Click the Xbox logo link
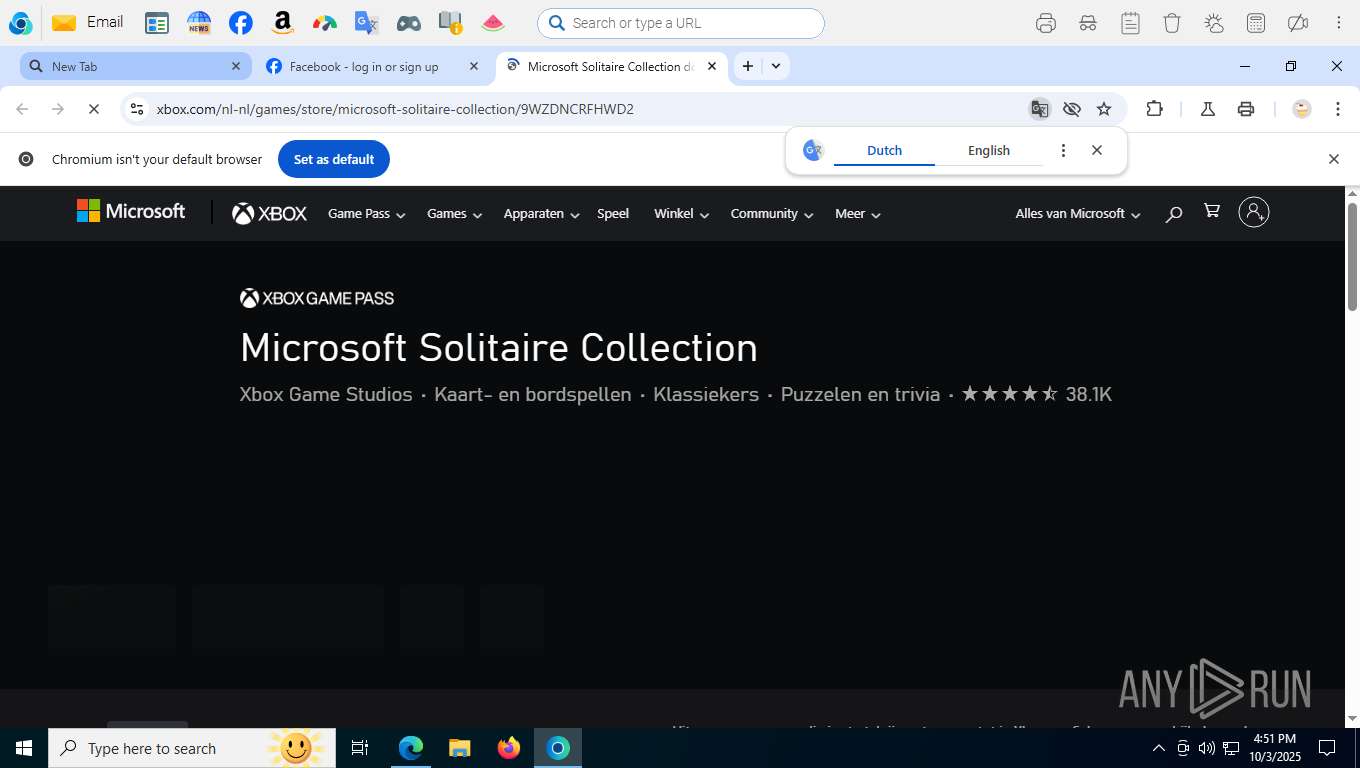Viewport: 1360px width, 768px height. 269,213
